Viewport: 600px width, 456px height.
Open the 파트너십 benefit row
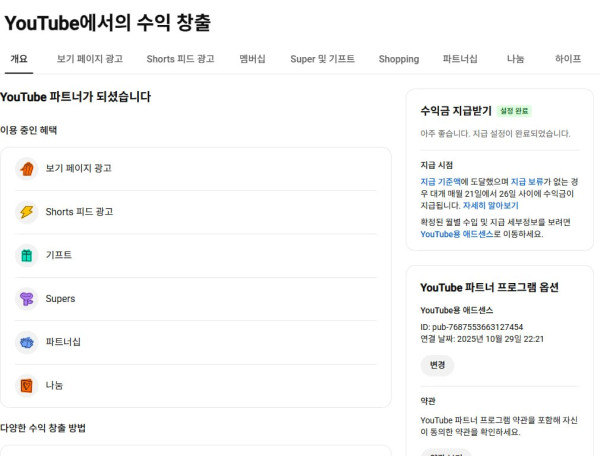point(196,342)
